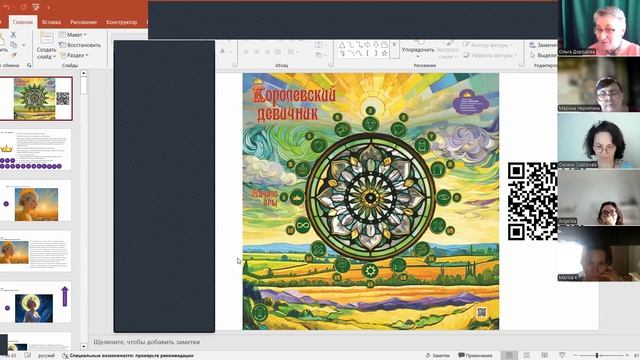
Task: Open the Раздел section dropdown
Action: (x=74, y=55)
